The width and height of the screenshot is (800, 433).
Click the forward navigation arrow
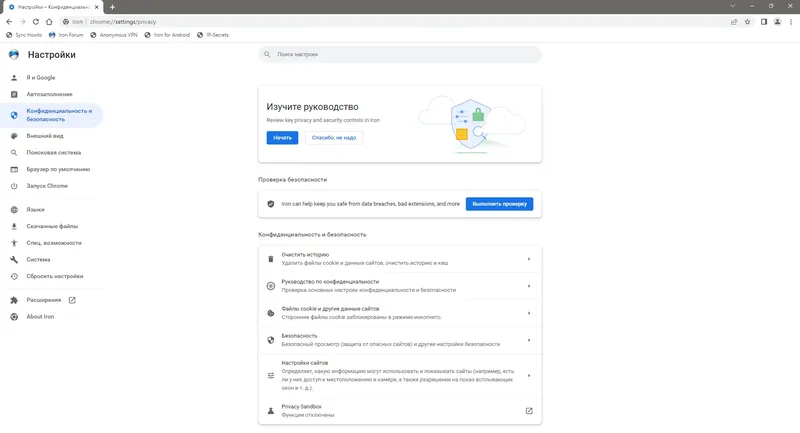22,21
